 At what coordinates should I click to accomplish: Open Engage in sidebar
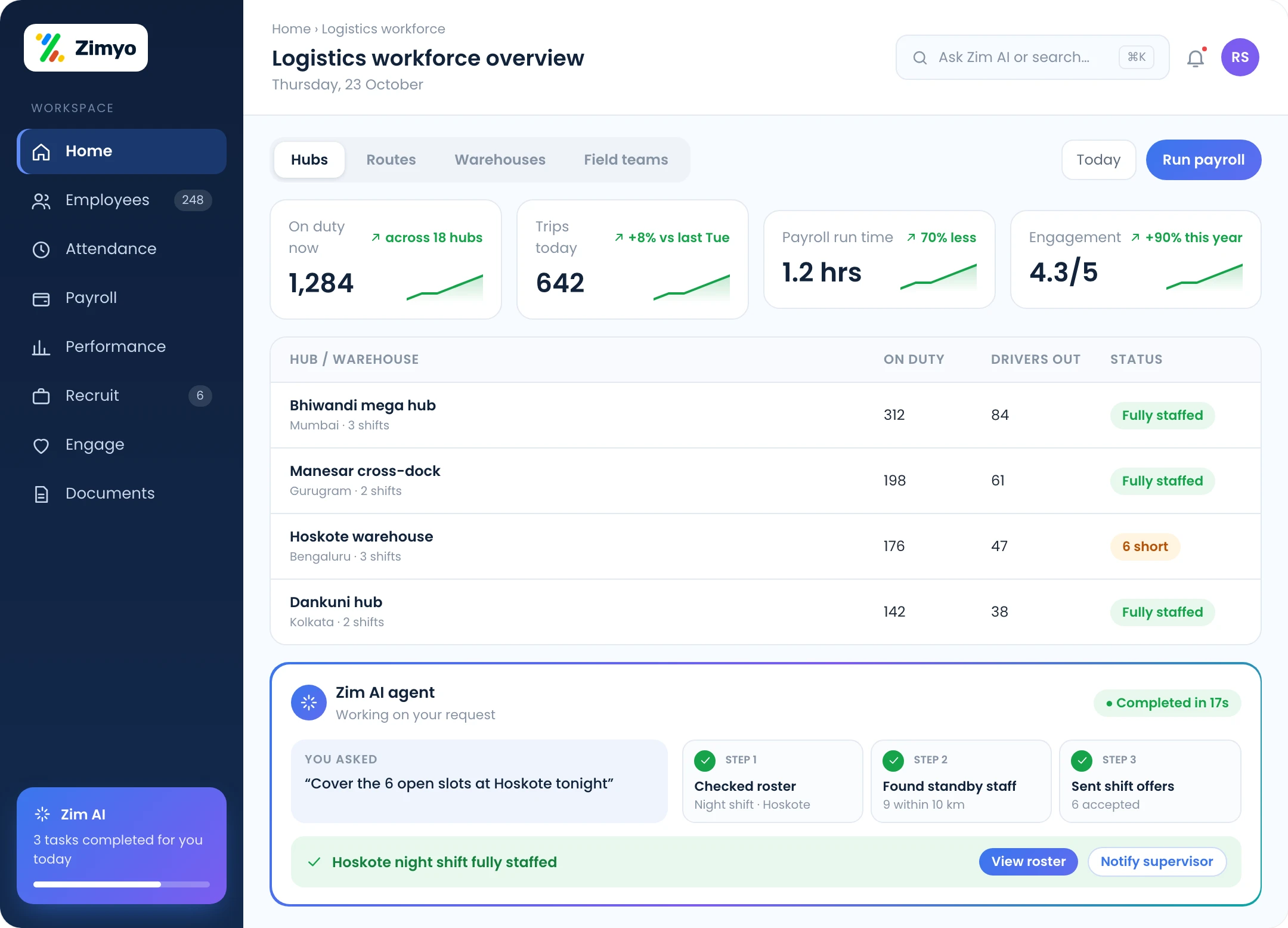122,445
